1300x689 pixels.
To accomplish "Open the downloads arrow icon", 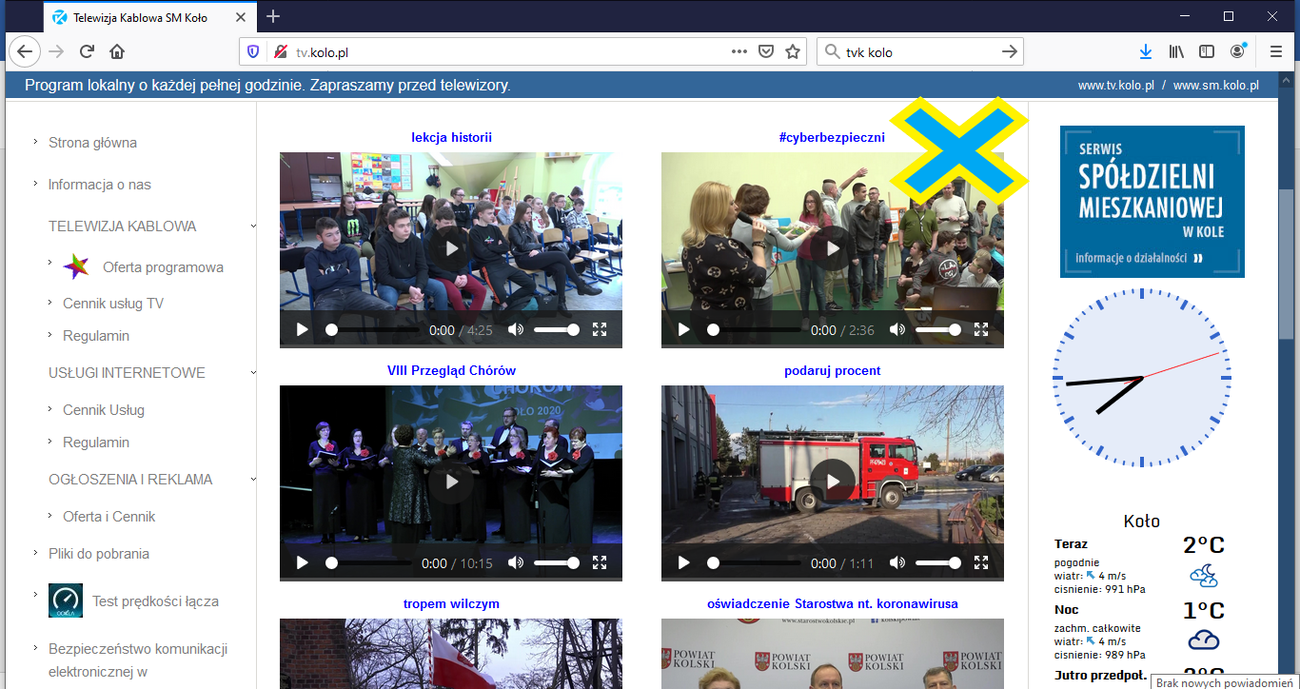I will tap(1147, 51).
